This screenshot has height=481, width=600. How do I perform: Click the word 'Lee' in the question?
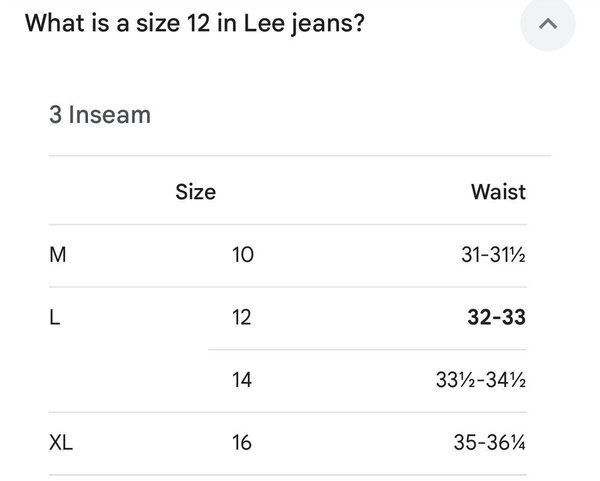[264, 23]
